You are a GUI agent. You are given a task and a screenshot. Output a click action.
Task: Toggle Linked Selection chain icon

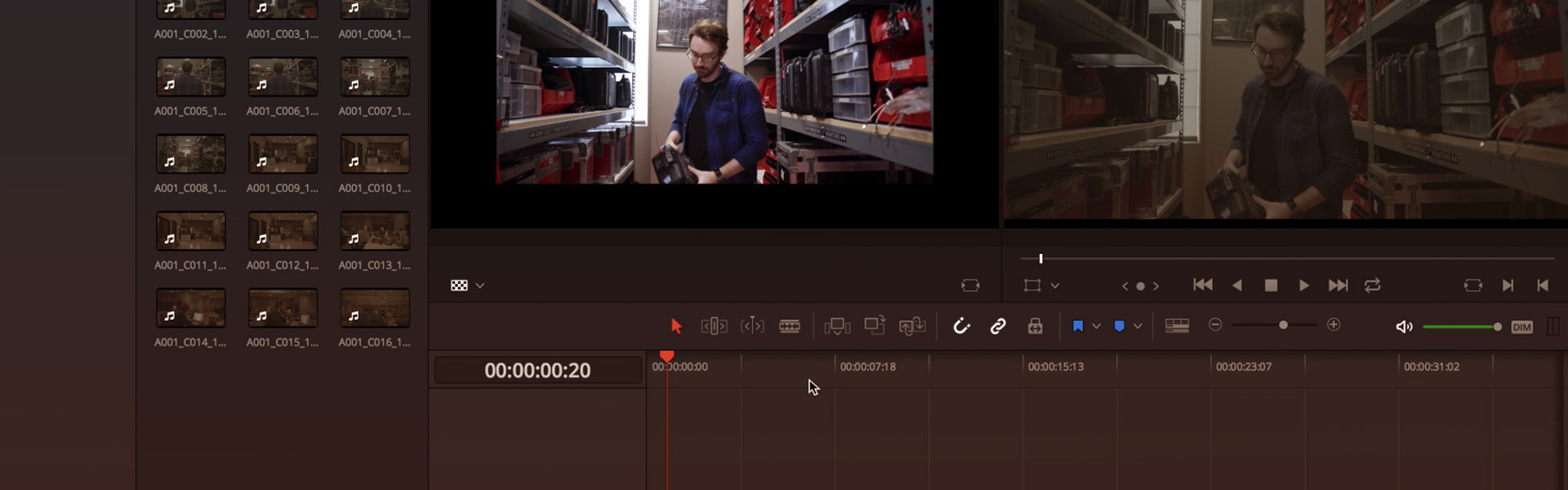tap(998, 326)
